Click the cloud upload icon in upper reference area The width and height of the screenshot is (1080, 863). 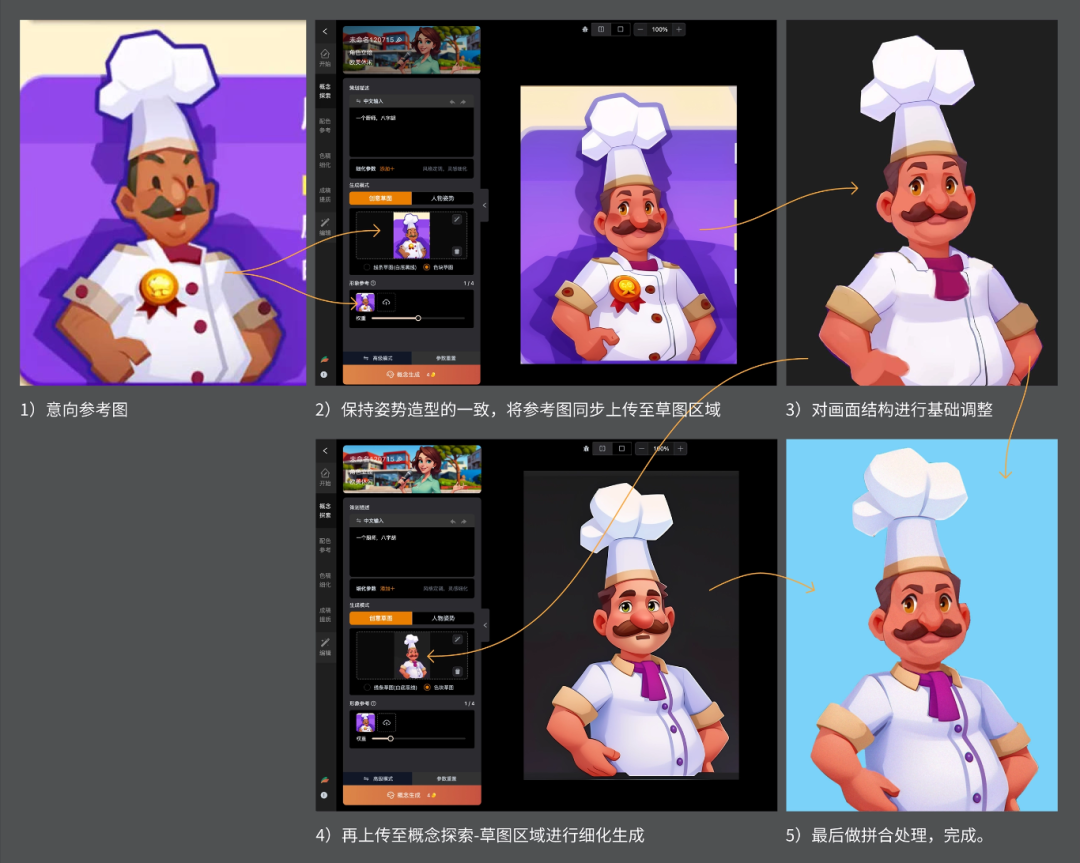(x=387, y=301)
